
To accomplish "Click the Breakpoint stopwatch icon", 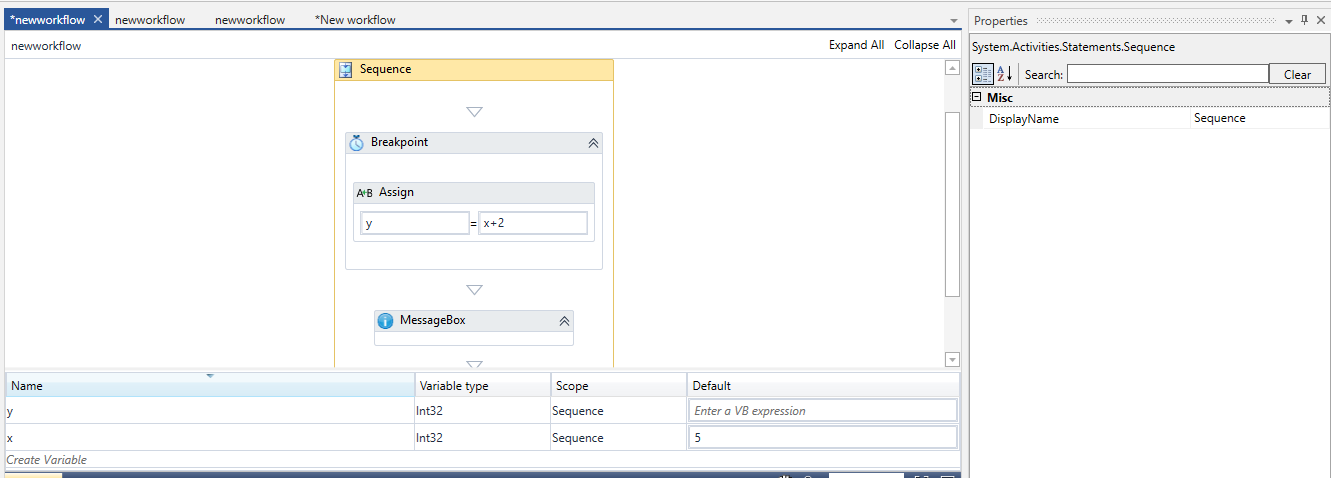I will (357, 143).
